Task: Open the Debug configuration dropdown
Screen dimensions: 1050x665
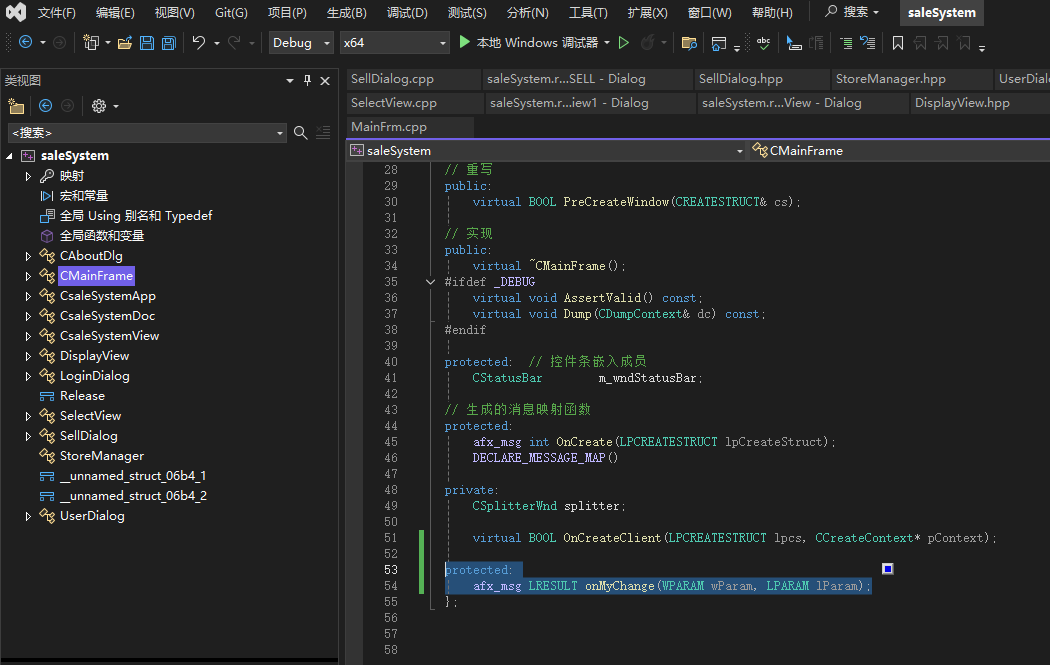Action: (x=301, y=43)
